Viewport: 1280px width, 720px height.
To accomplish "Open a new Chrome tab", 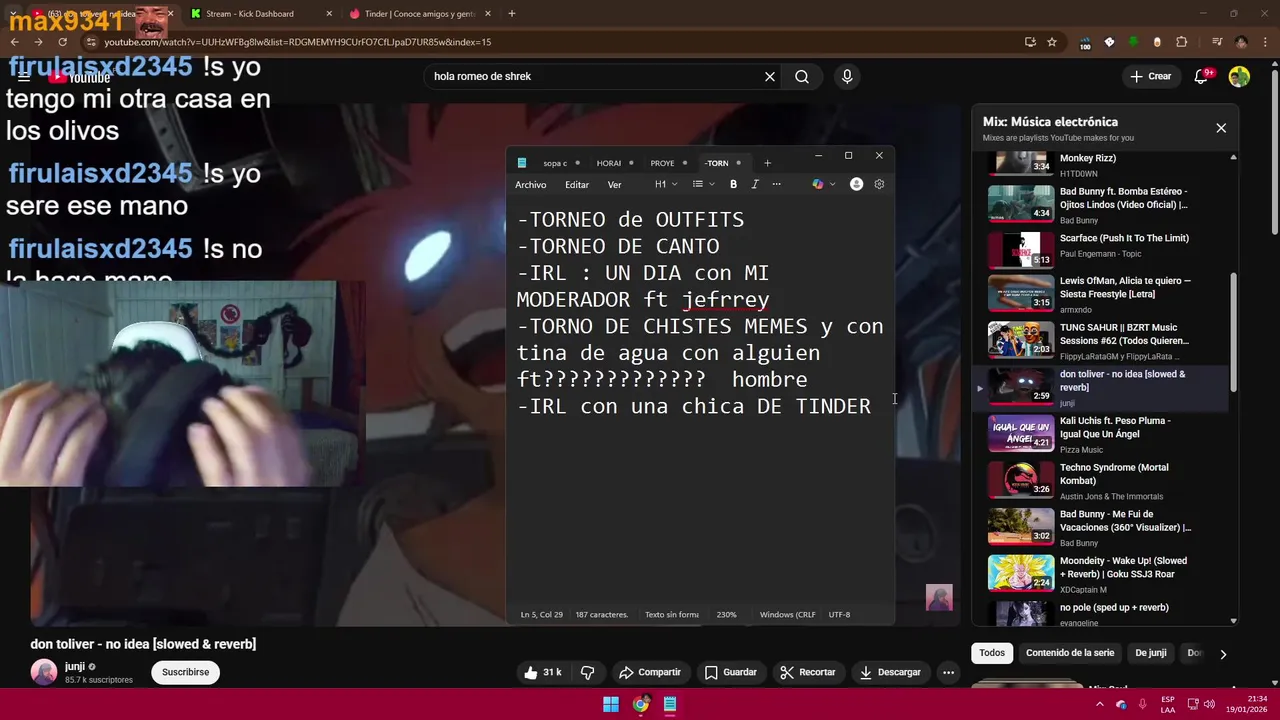I will pyautogui.click(x=512, y=14).
